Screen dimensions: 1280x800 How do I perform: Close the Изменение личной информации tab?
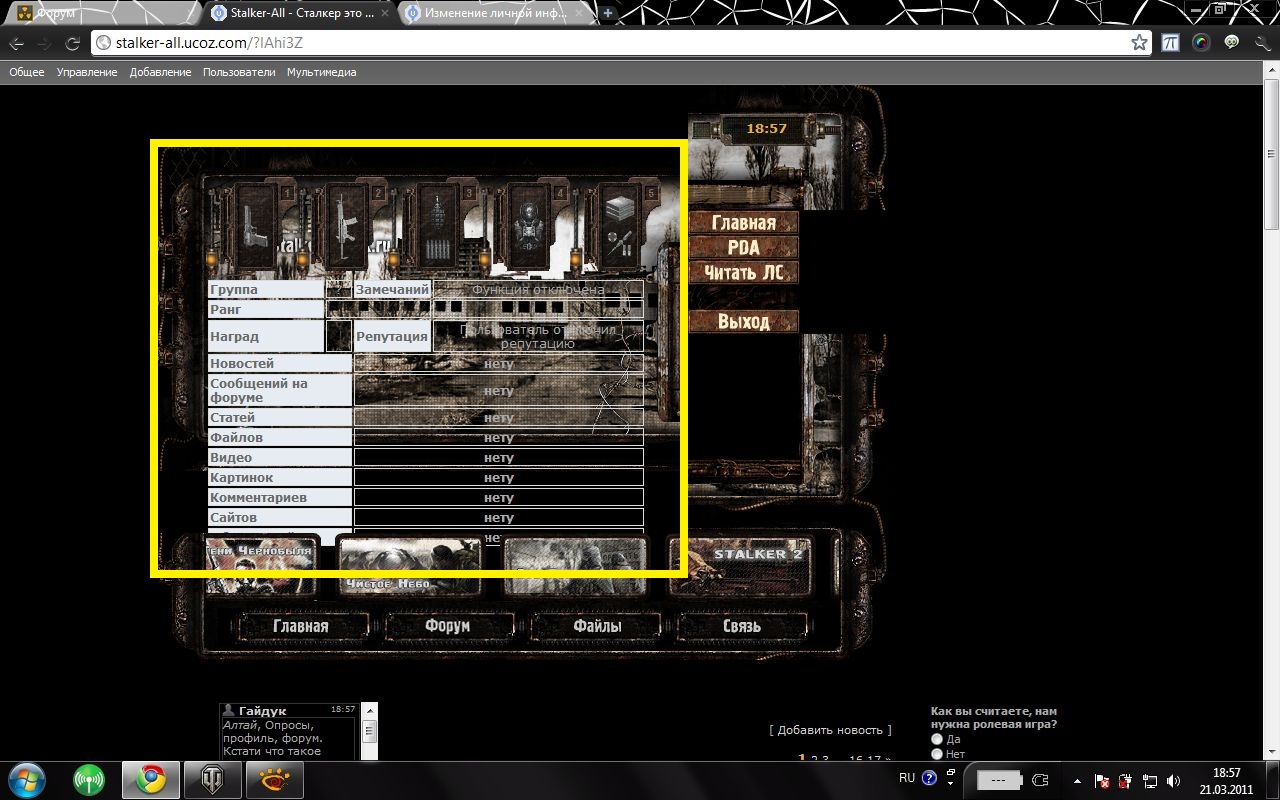(580, 13)
